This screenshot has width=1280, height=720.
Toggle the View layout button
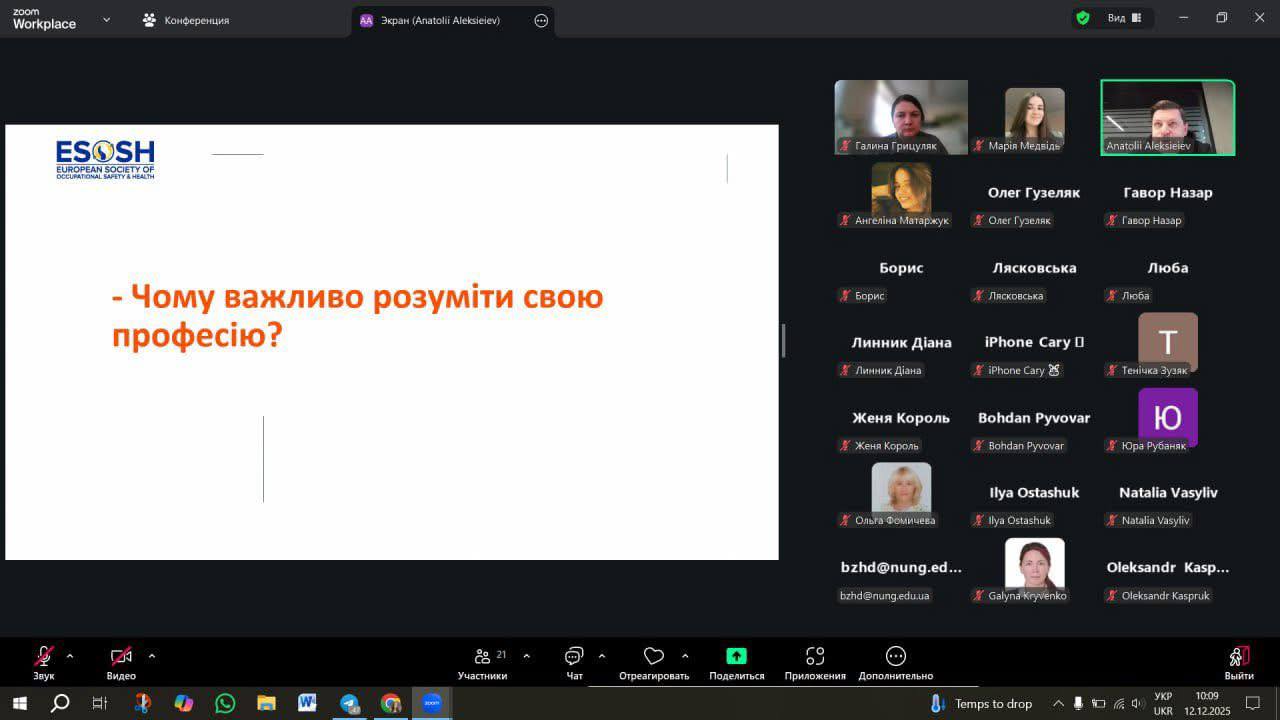point(1124,18)
